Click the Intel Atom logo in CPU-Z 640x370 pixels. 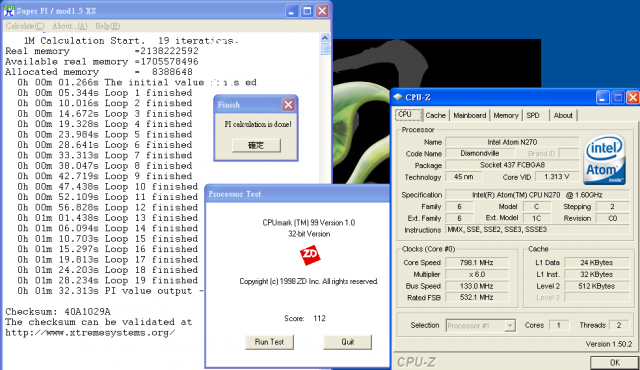604,160
